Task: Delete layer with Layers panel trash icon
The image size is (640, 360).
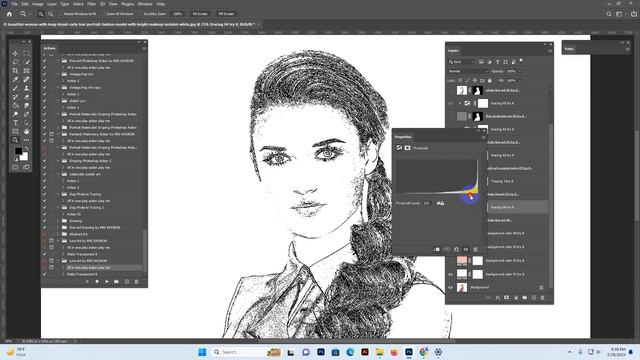Action: coord(542,298)
